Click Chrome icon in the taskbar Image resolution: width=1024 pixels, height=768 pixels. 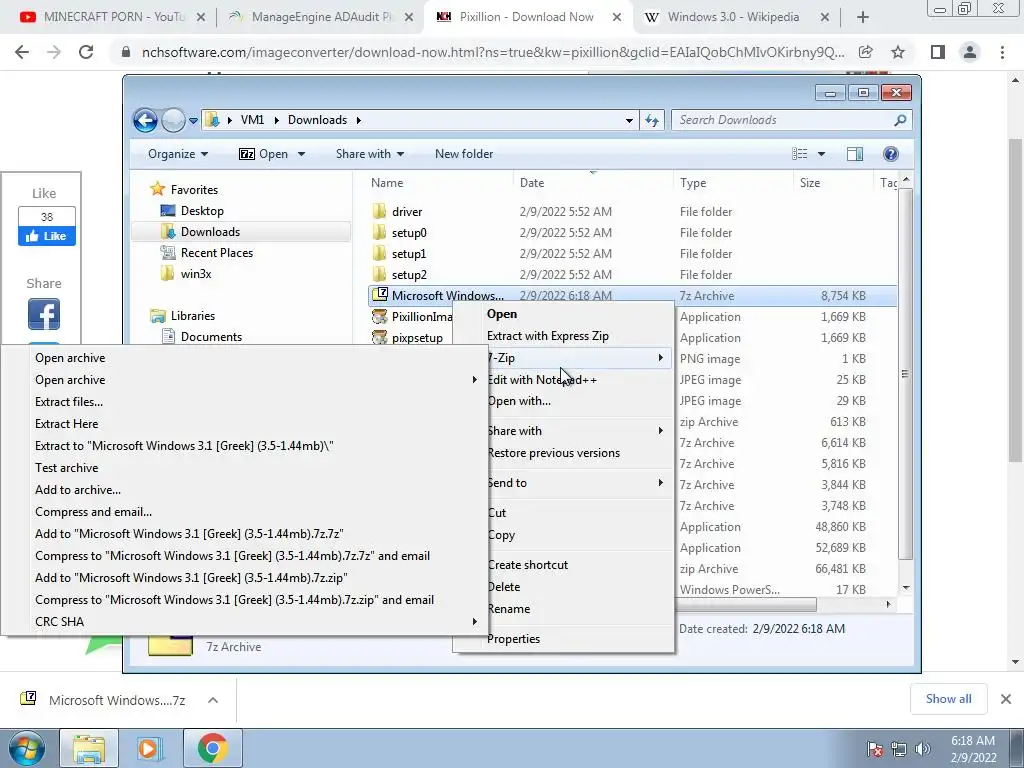coord(212,748)
